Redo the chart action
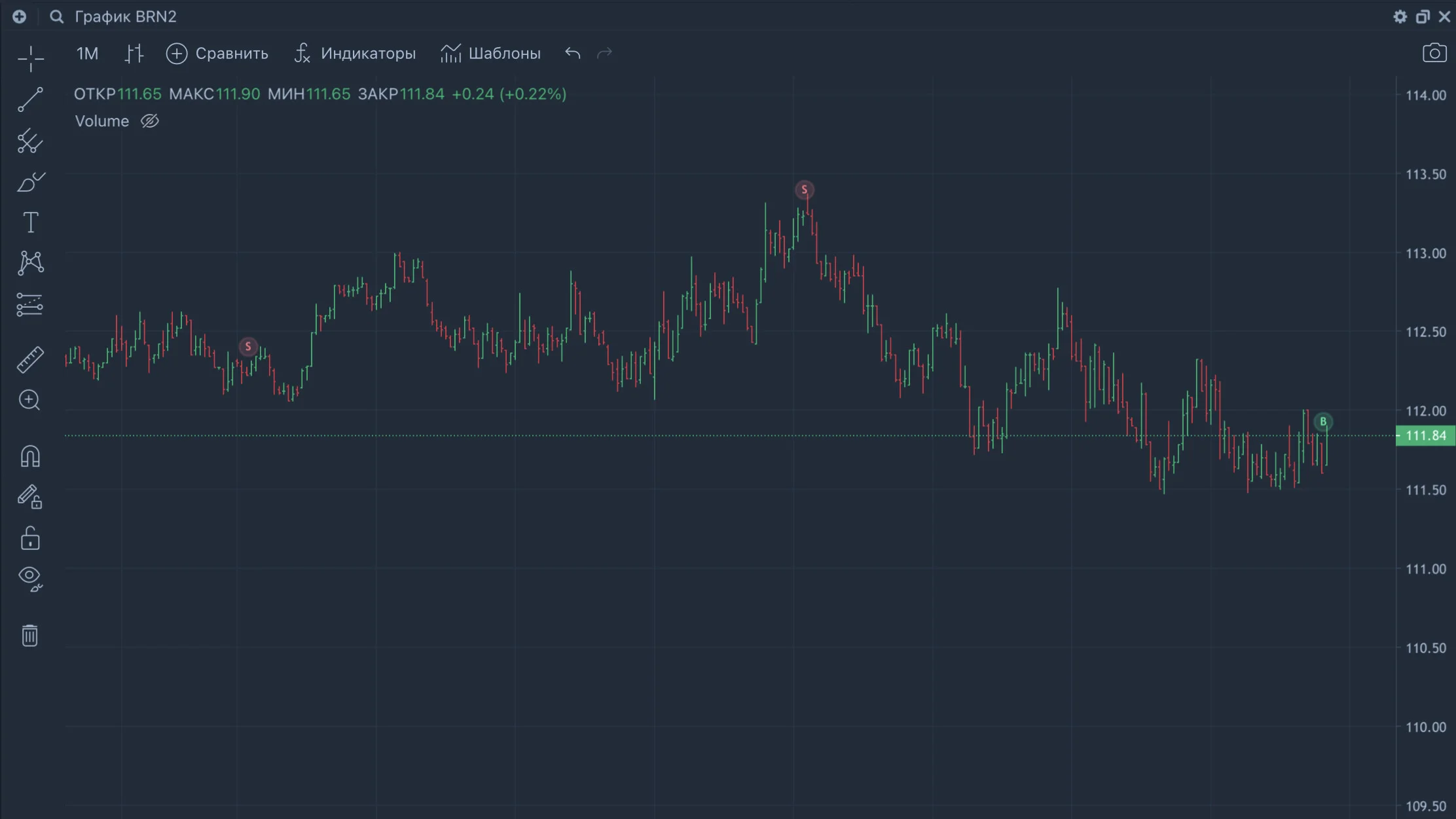The width and height of the screenshot is (1456, 819). tap(605, 53)
